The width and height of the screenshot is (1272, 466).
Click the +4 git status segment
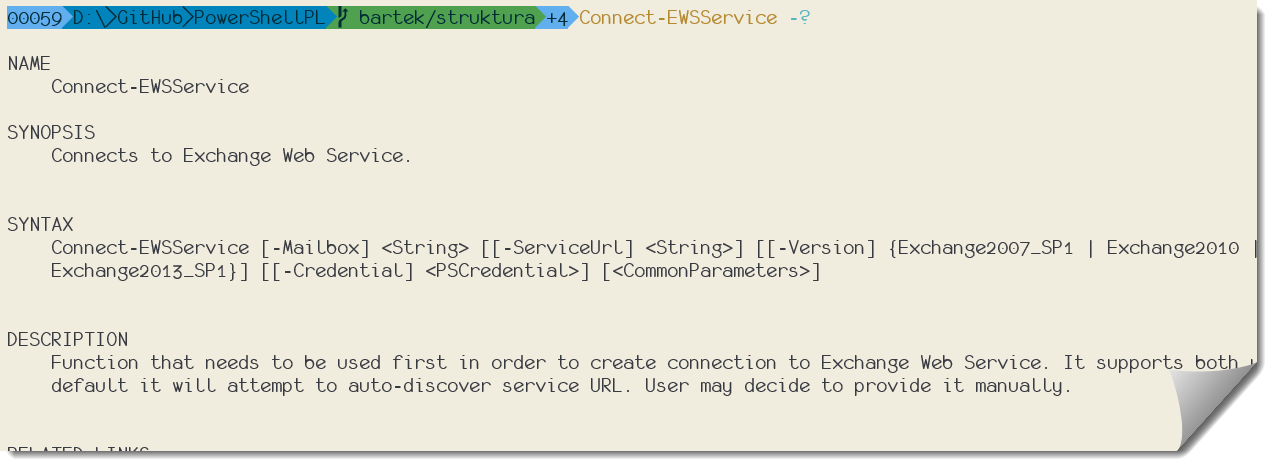point(557,18)
